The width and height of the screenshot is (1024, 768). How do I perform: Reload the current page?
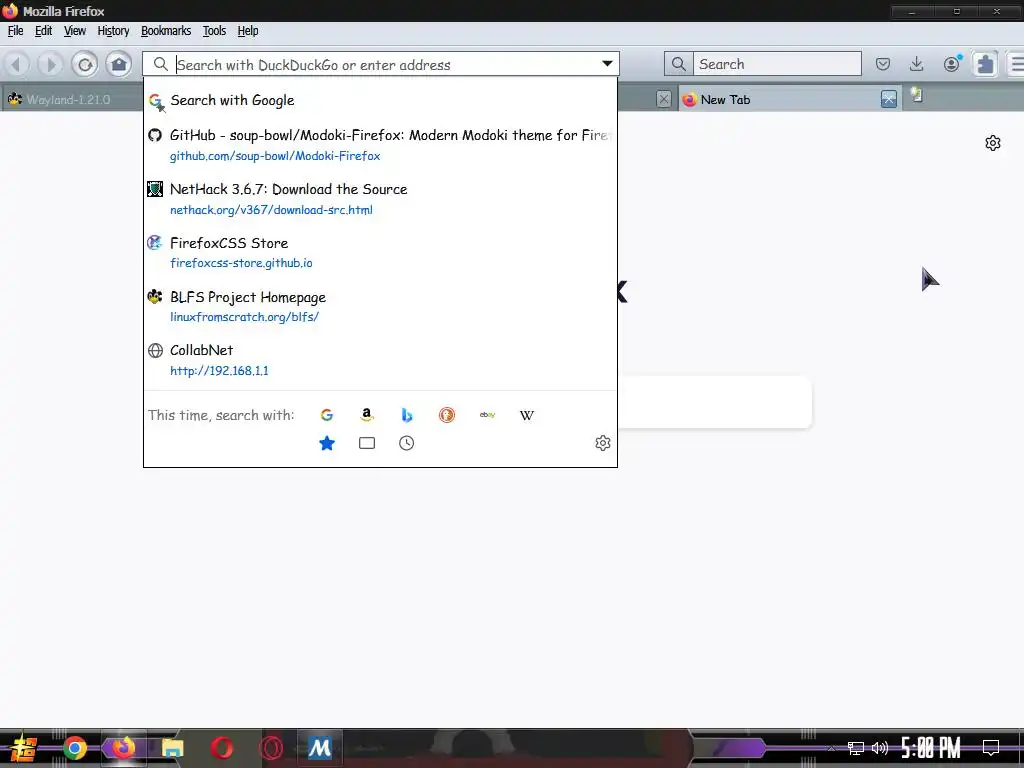85,64
